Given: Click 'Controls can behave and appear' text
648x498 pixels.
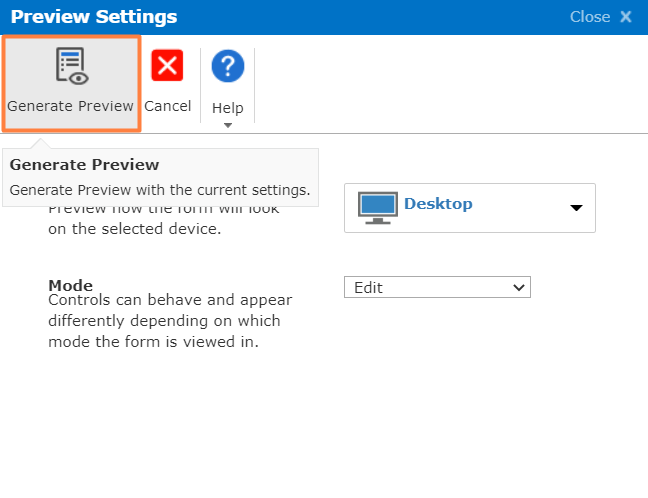Looking at the screenshot, I should (x=170, y=300).
